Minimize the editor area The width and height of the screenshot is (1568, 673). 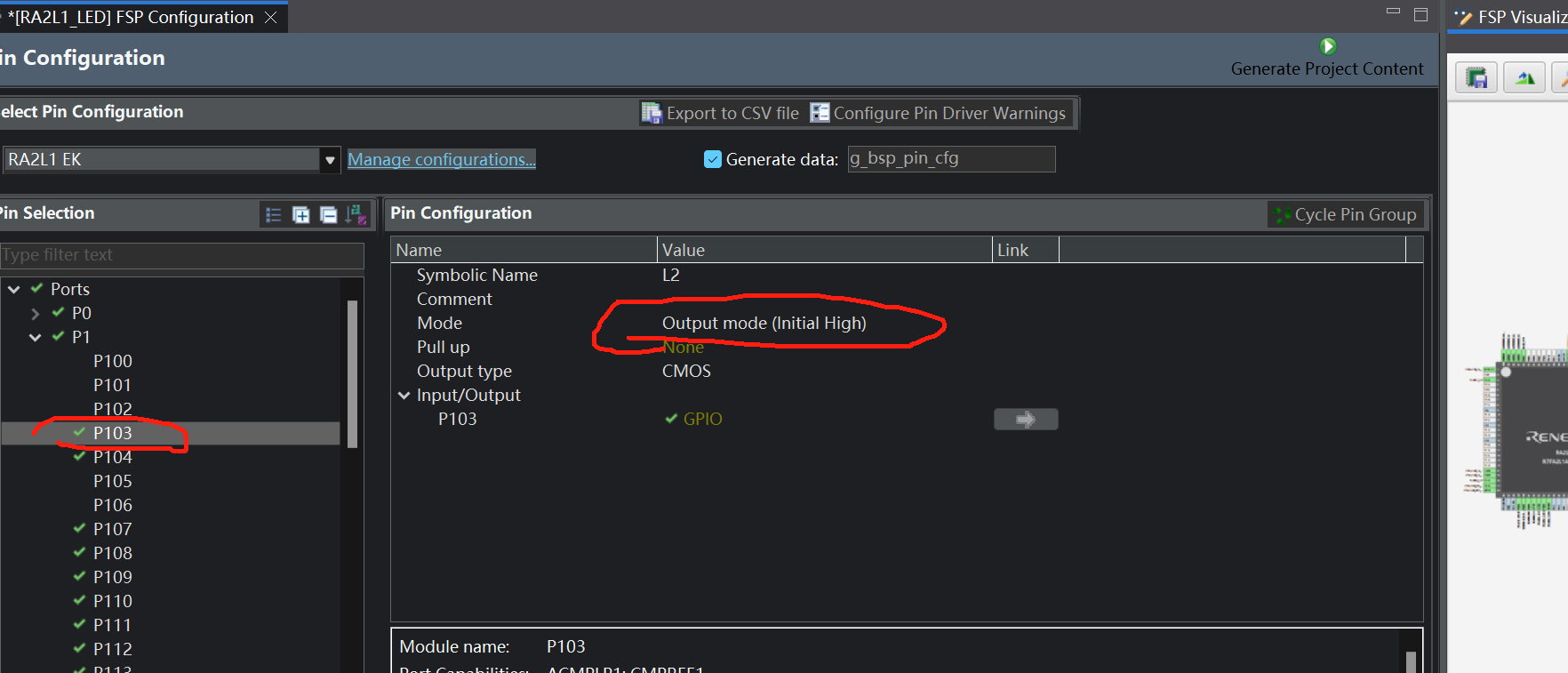coord(1393,12)
